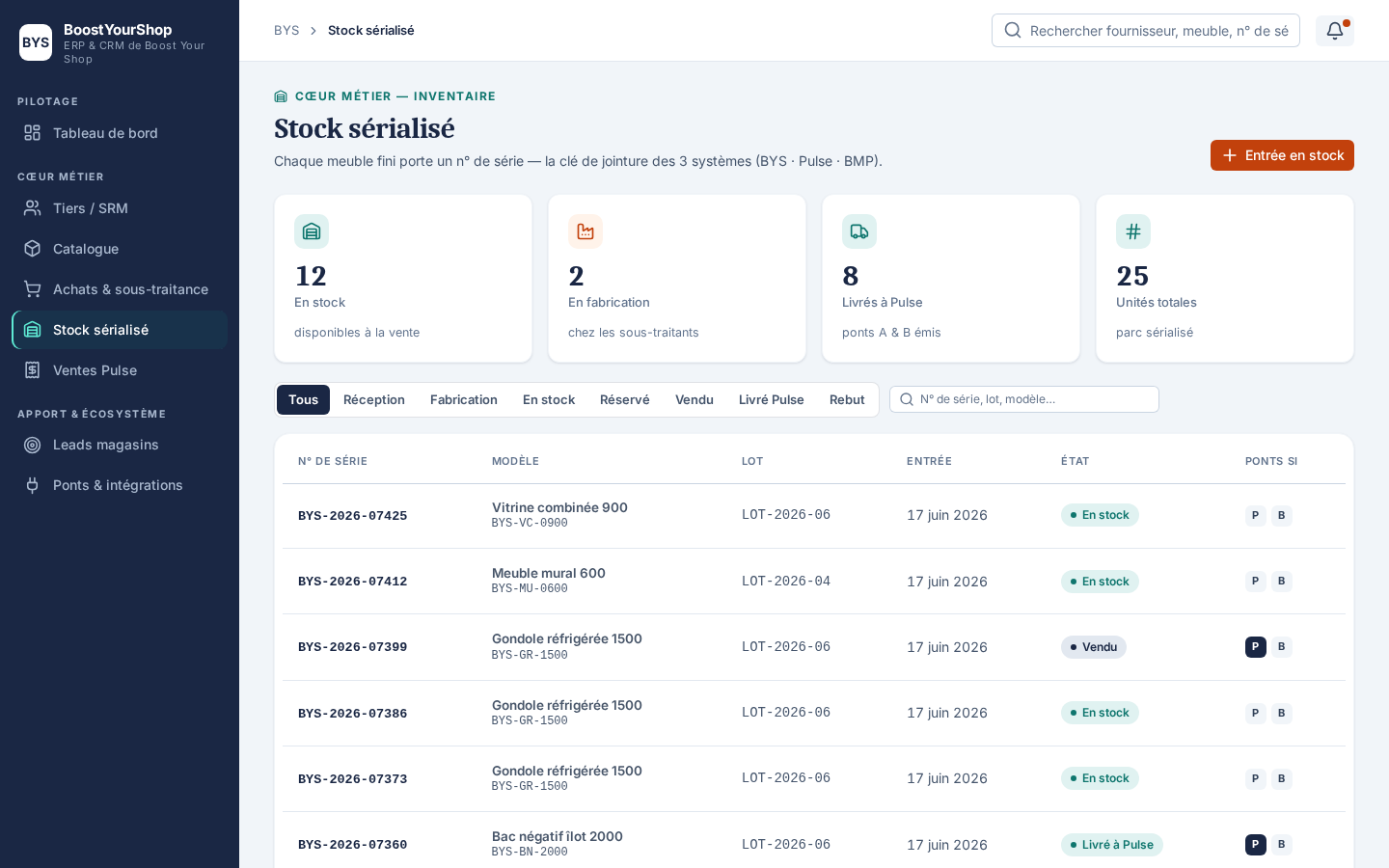Open Ponts & intégrations
This screenshot has width=1389, height=868.
coord(120,485)
